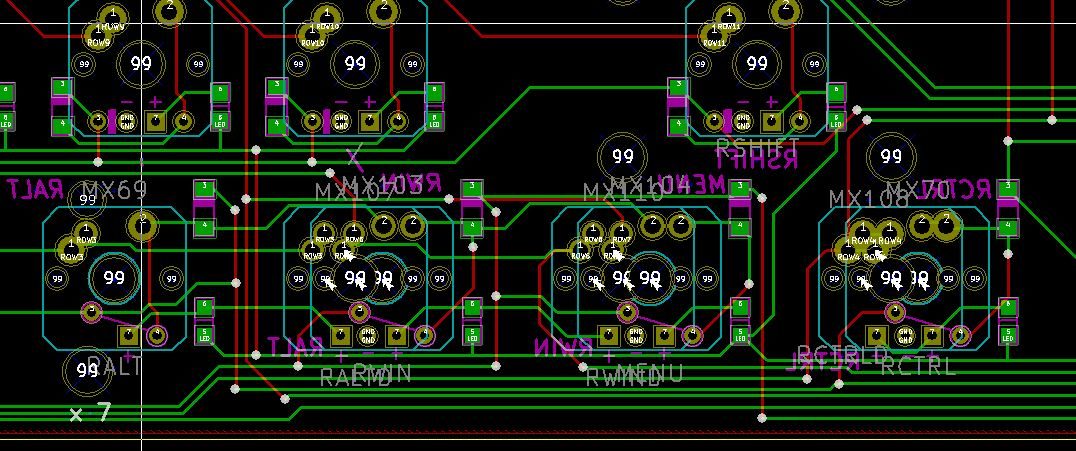Click magenta plus marker in ROW11 switch

coord(771,102)
